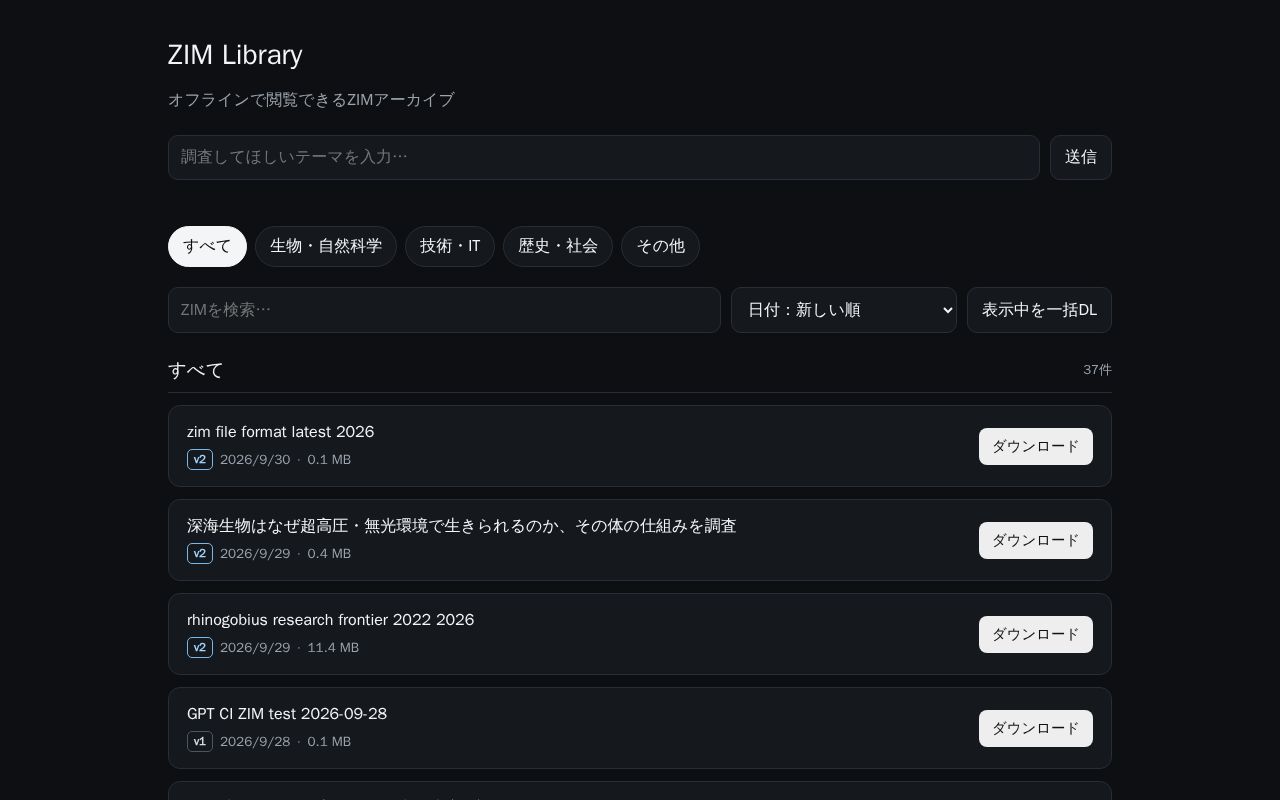The width and height of the screenshot is (1280, 800).
Task: Click the GPT CI ZIM test 2026-09-28 title
Action: pos(287,714)
